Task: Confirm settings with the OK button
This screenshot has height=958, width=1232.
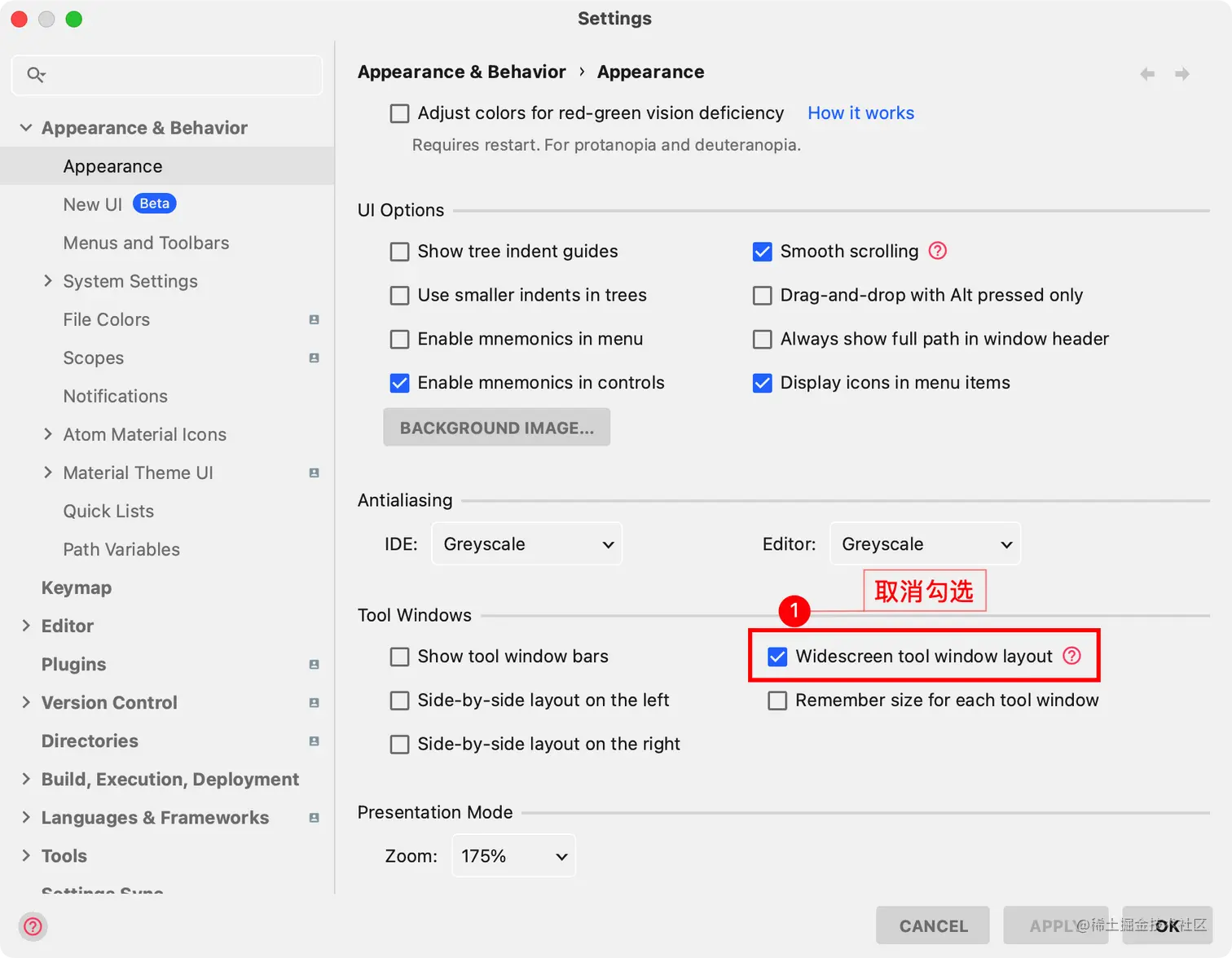Action: pos(1168,926)
